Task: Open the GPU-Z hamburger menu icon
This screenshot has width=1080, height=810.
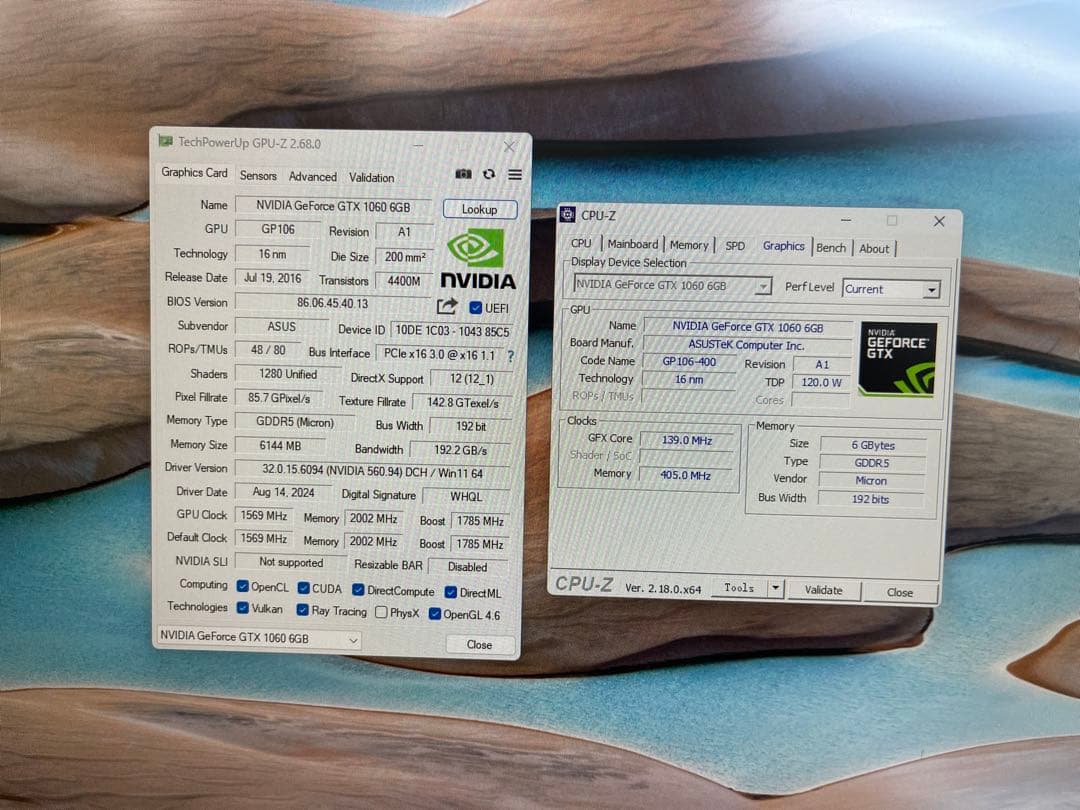Action: pyautogui.click(x=514, y=174)
